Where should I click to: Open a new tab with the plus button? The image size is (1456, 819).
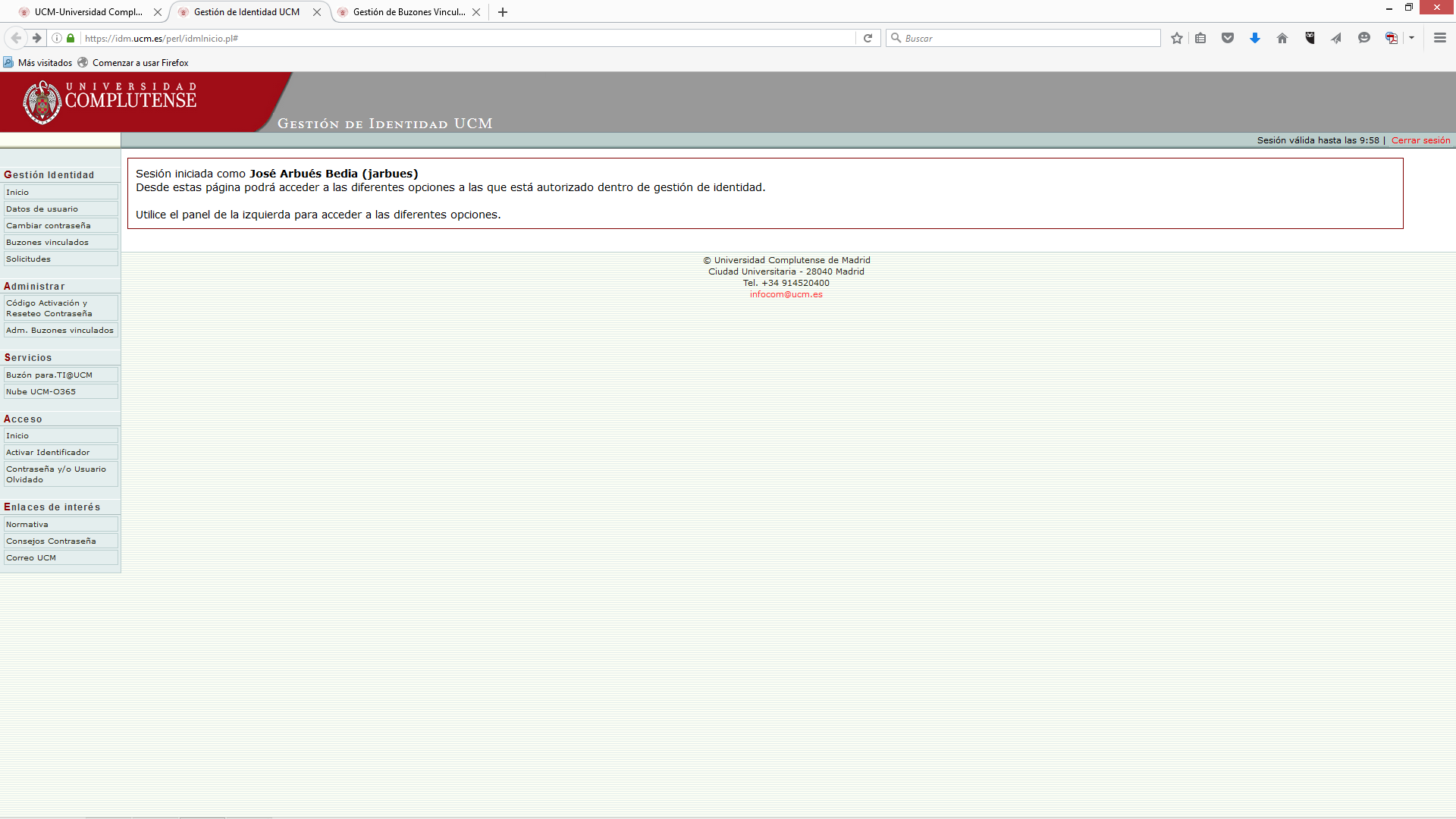pos(503,12)
